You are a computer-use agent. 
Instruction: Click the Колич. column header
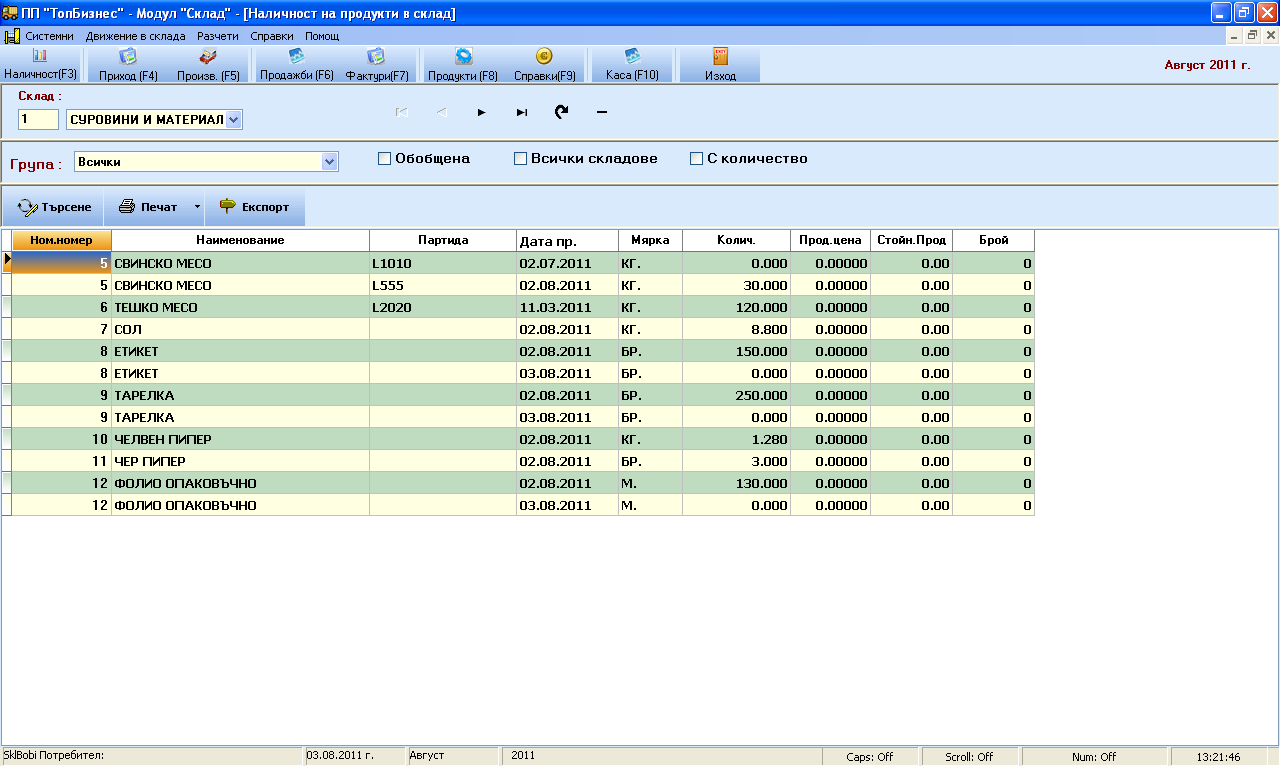(736, 240)
